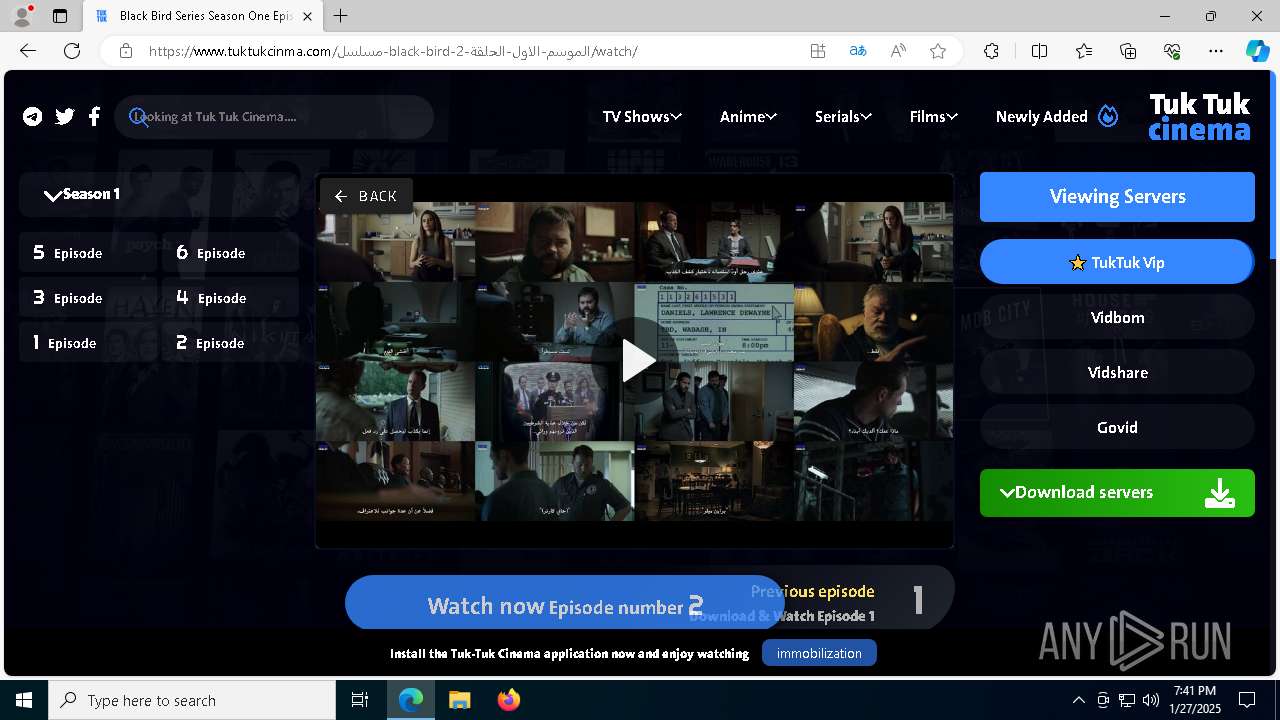Screen dimensions: 1280x720
Task: Open the notification center
Action: pyautogui.click(x=1247, y=700)
